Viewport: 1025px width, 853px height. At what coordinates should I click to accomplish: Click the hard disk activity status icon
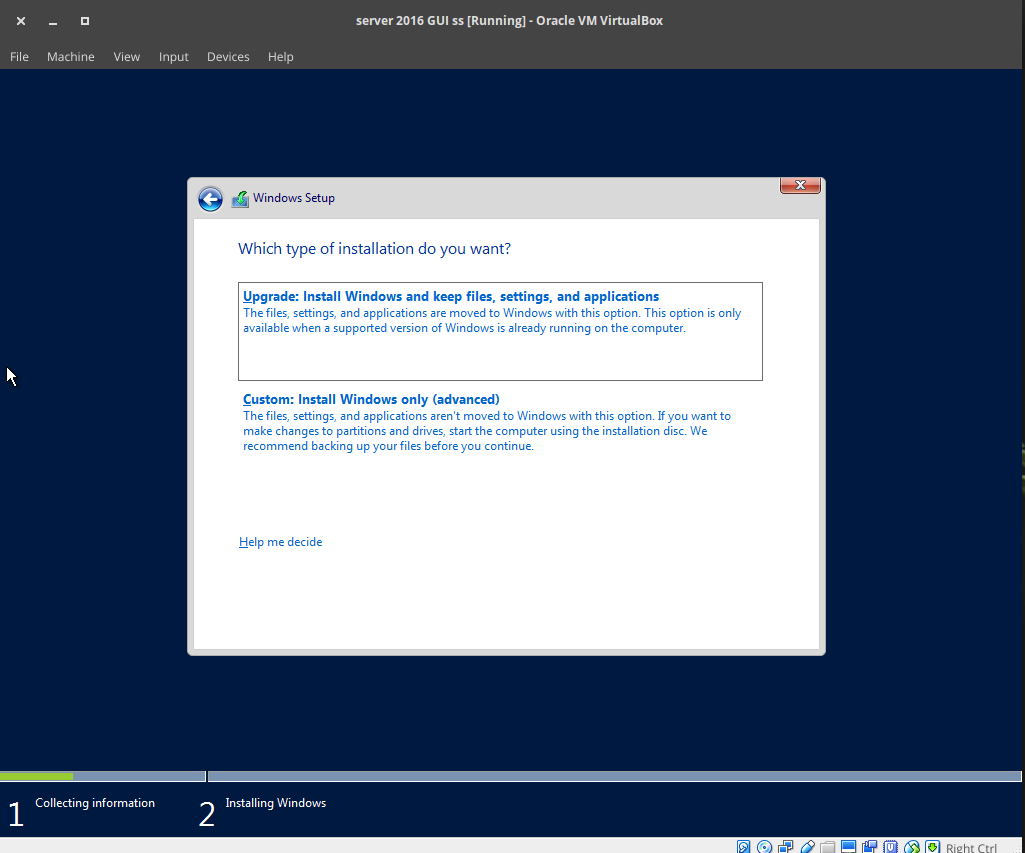tap(743, 847)
